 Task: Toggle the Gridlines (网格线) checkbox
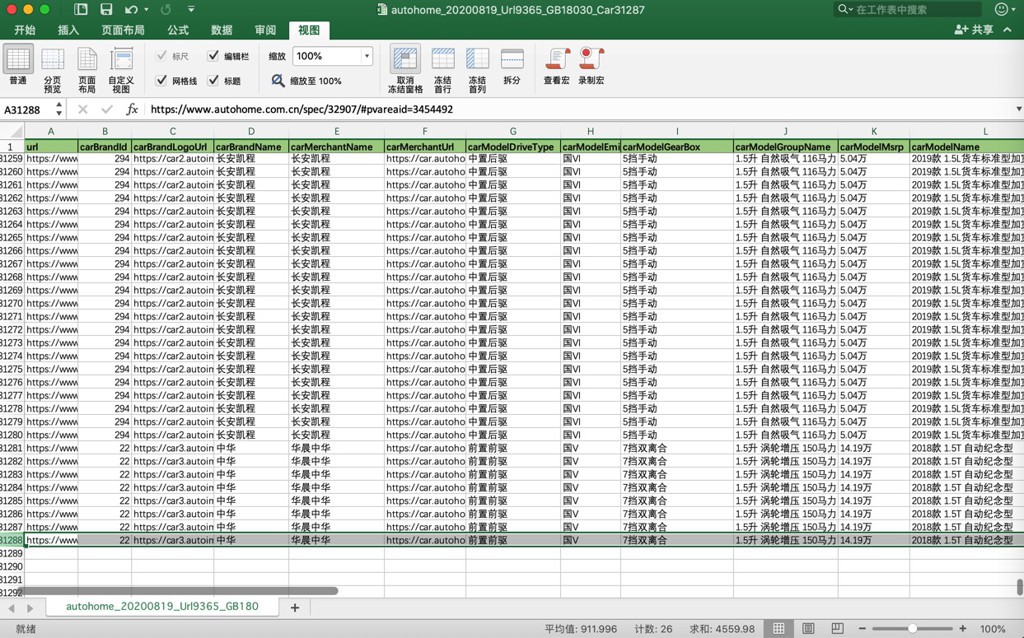(x=161, y=80)
